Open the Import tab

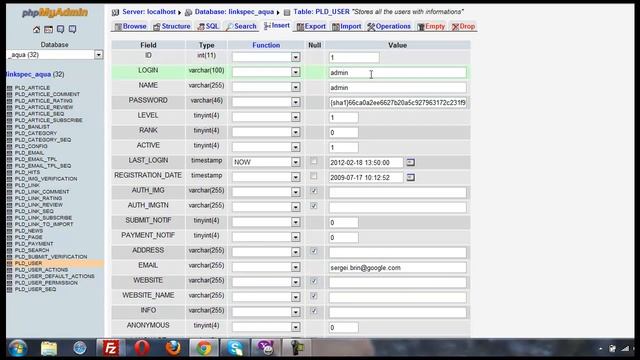click(347, 27)
